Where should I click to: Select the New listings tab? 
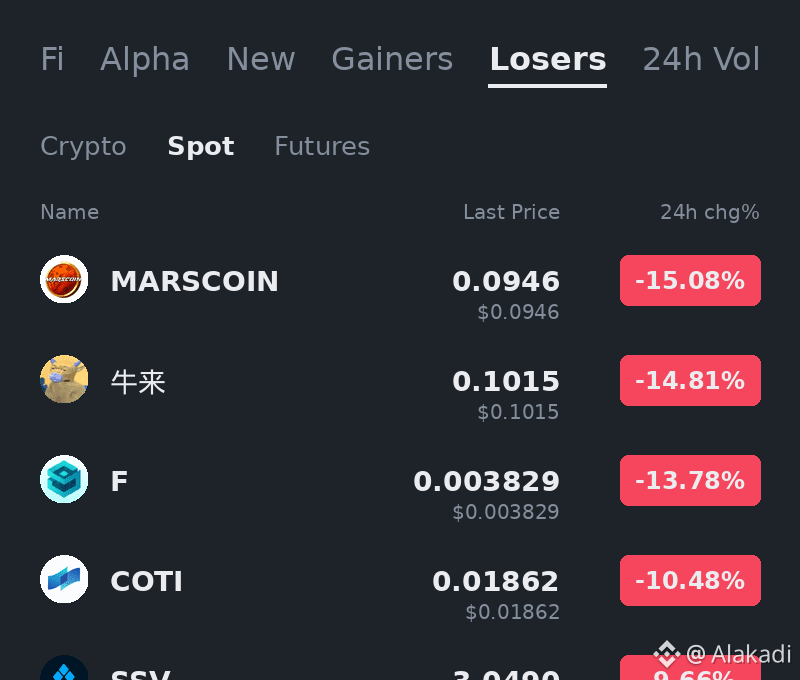pos(261,59)
